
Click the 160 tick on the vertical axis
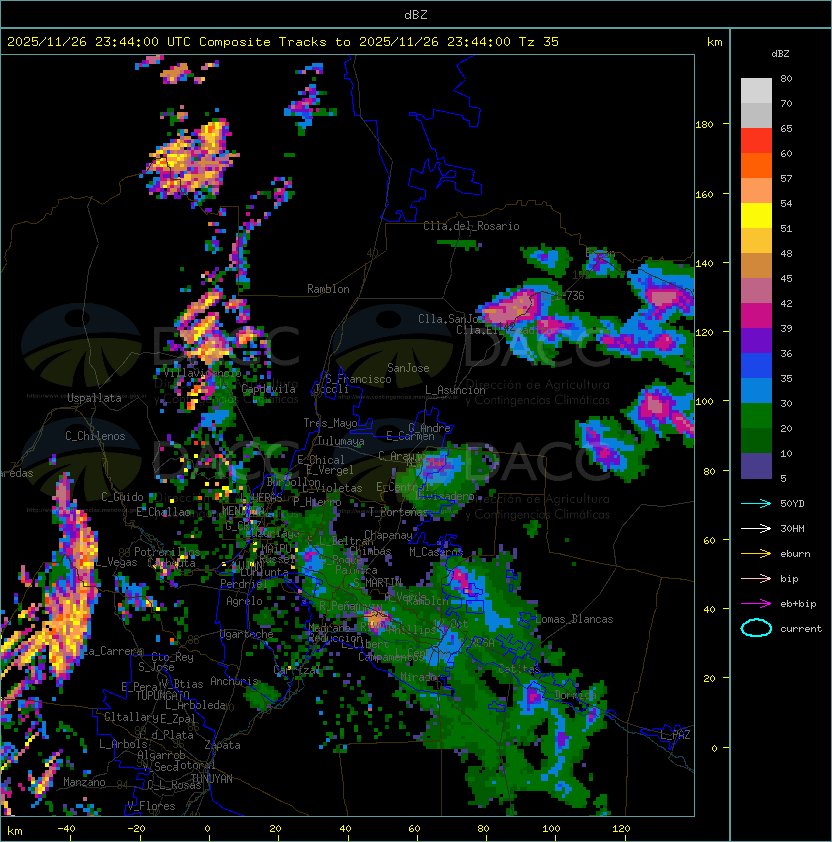(704, 194)
